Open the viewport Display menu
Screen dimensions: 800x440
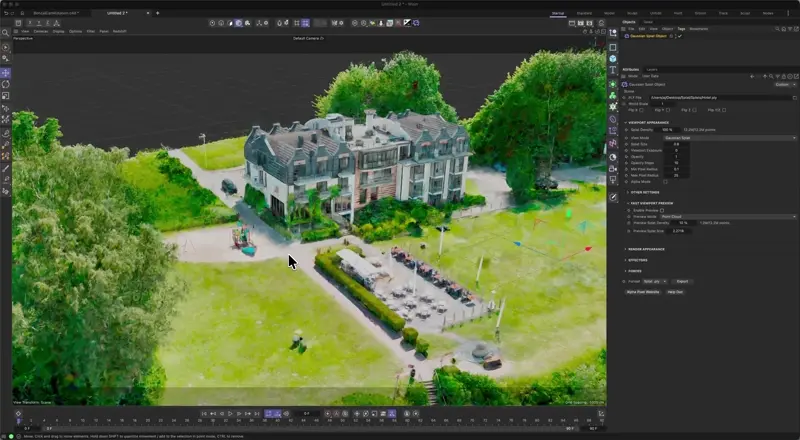[x=59, y=31]
